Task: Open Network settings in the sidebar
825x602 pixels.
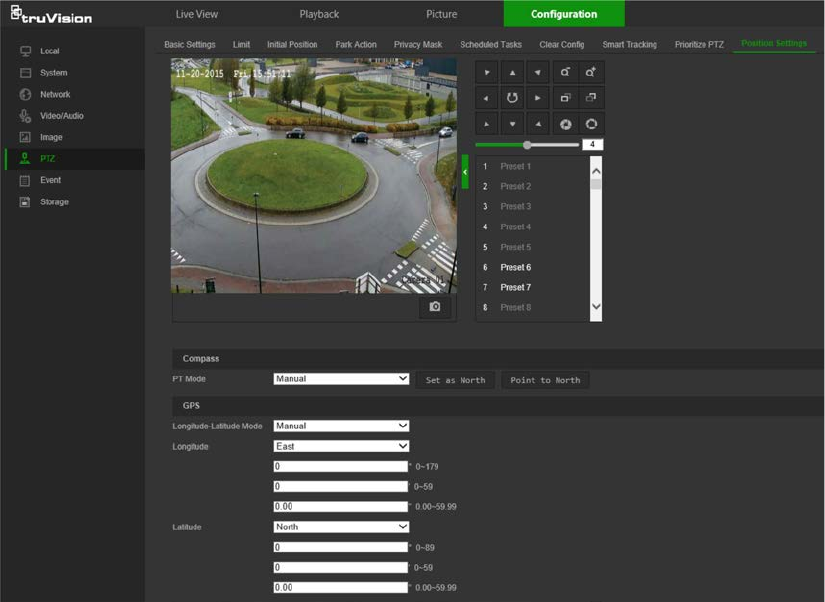Action: 55,94
